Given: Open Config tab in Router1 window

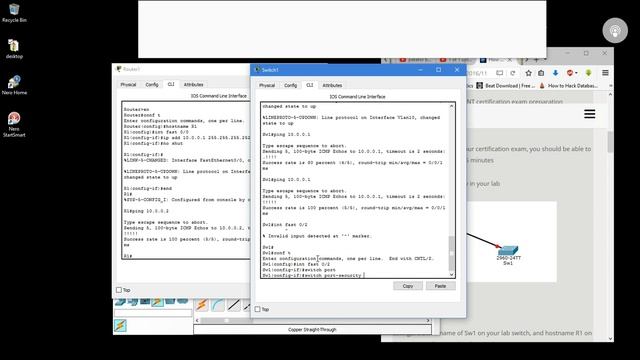Looking at the screenshot, I should tap(152, 84).
